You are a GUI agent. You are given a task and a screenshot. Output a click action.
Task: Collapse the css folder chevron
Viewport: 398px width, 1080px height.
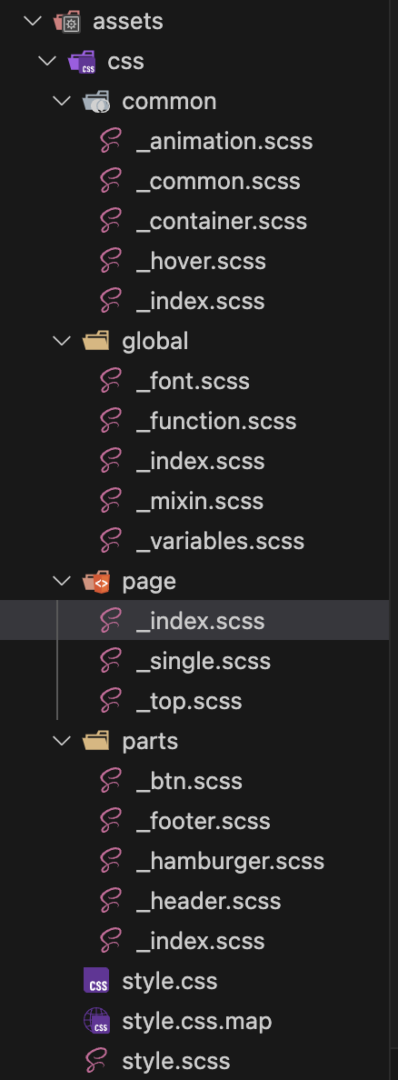(47, 62)
